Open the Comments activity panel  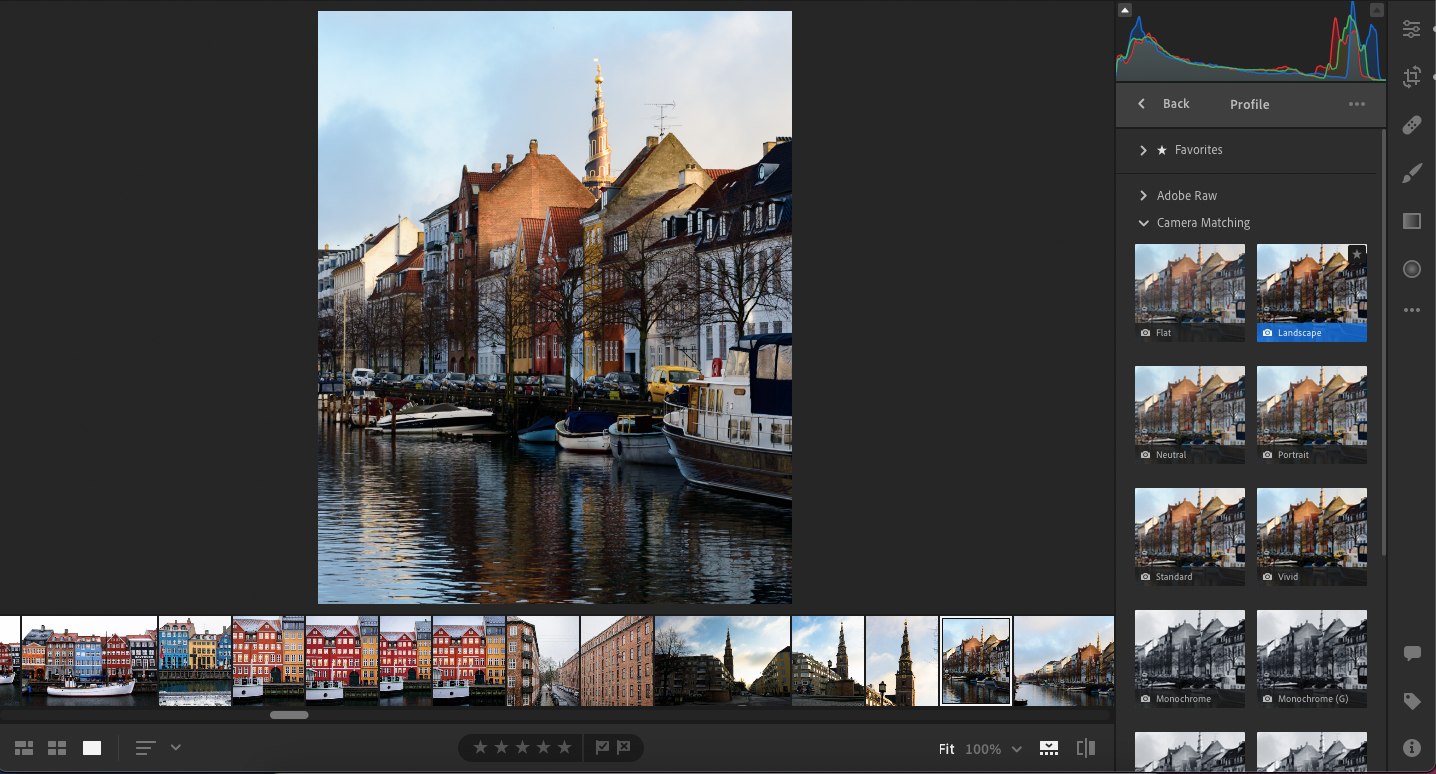pos(1411,654)
